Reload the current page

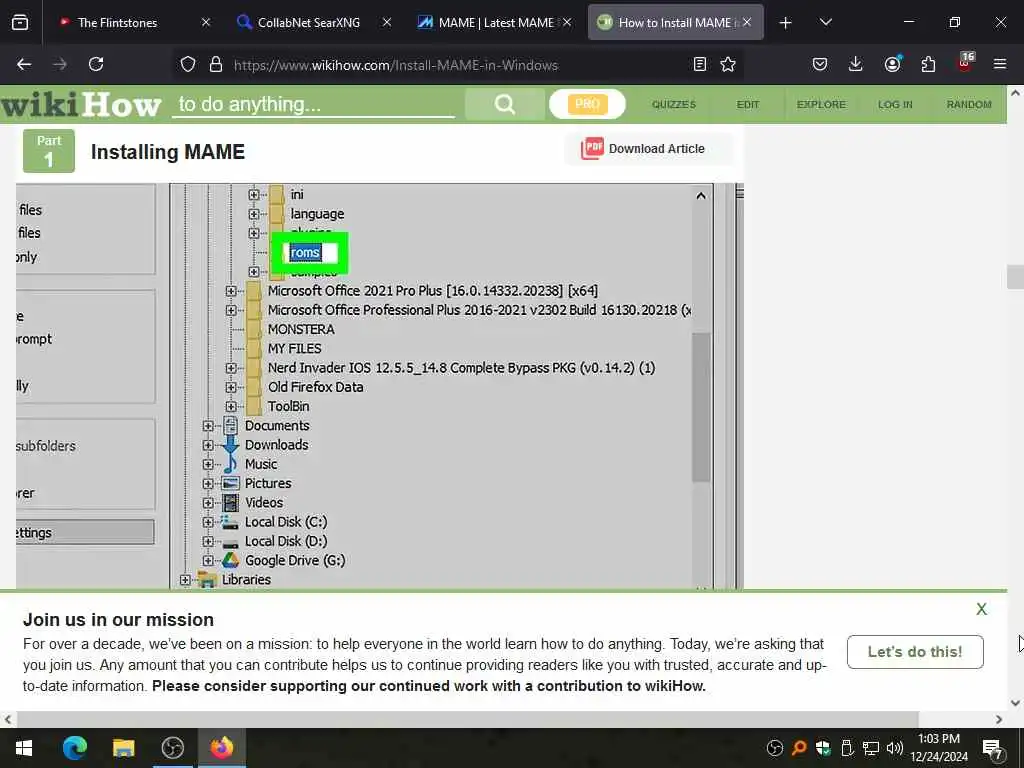point(96,64)
